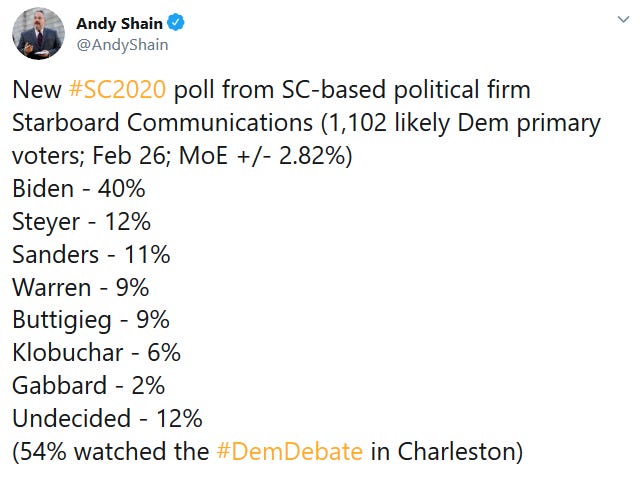Click the Starboard Communications text
The image size is (643, 481).
click(162, 122)
